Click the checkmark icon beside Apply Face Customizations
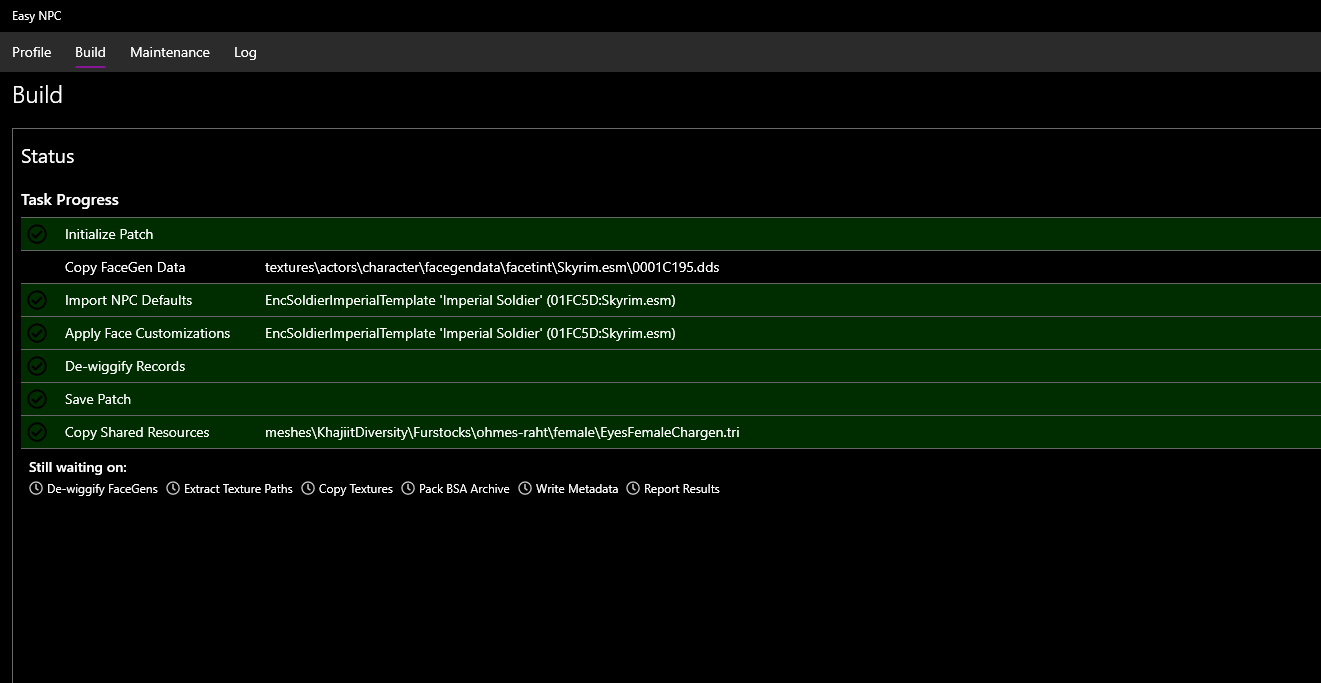Screen dimensions: 1321x683 click(x=37, y=333)
